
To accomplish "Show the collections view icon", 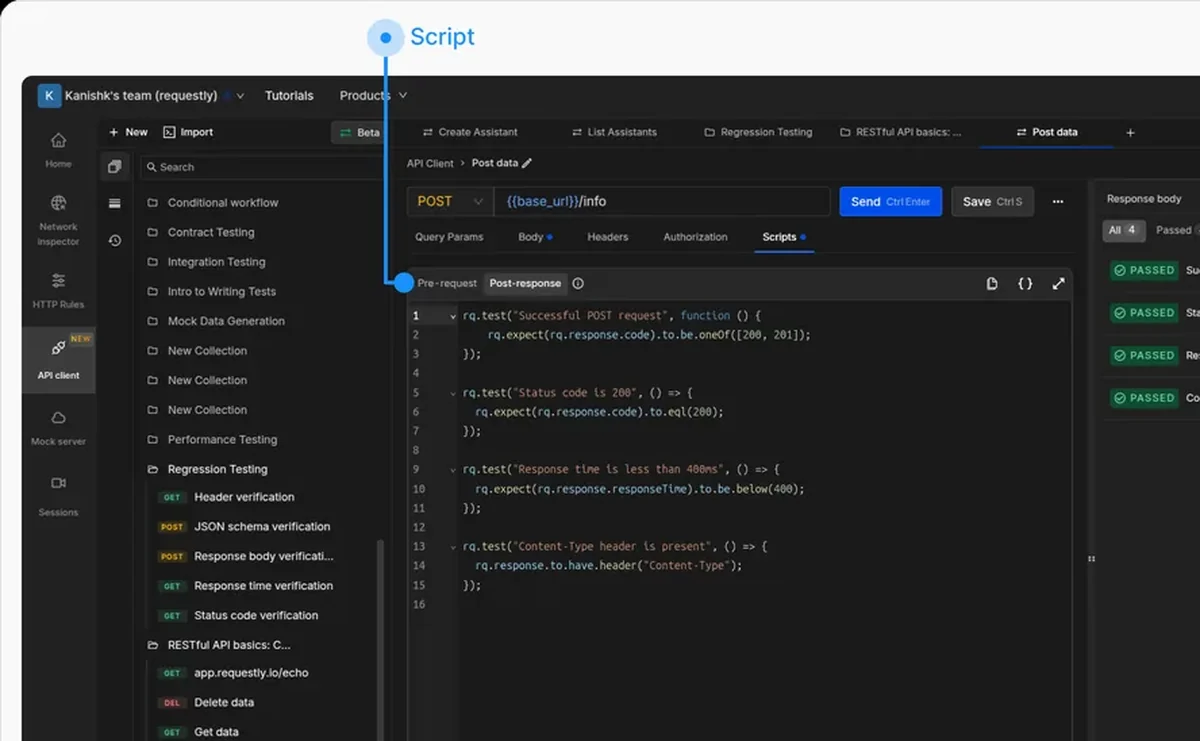I will [x=115, y=167].
